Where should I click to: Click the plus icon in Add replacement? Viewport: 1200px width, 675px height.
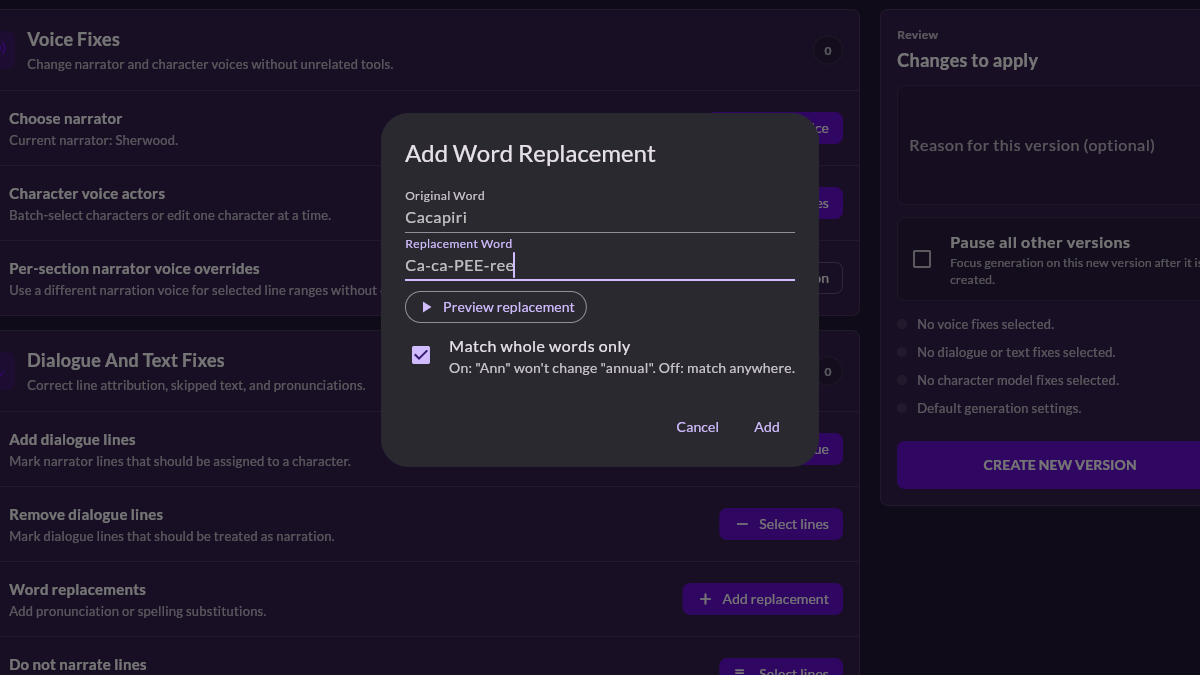pyautogui.click(x=705, y=599)
